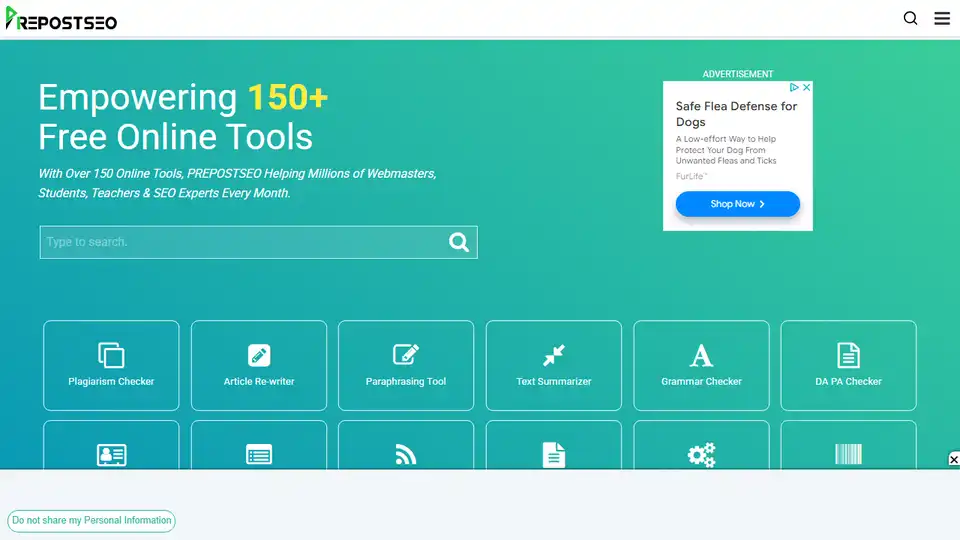Expand the hamburger navigation menu
Screen dimensions: 960x540
pyautogui.click(x=942, y=18)
